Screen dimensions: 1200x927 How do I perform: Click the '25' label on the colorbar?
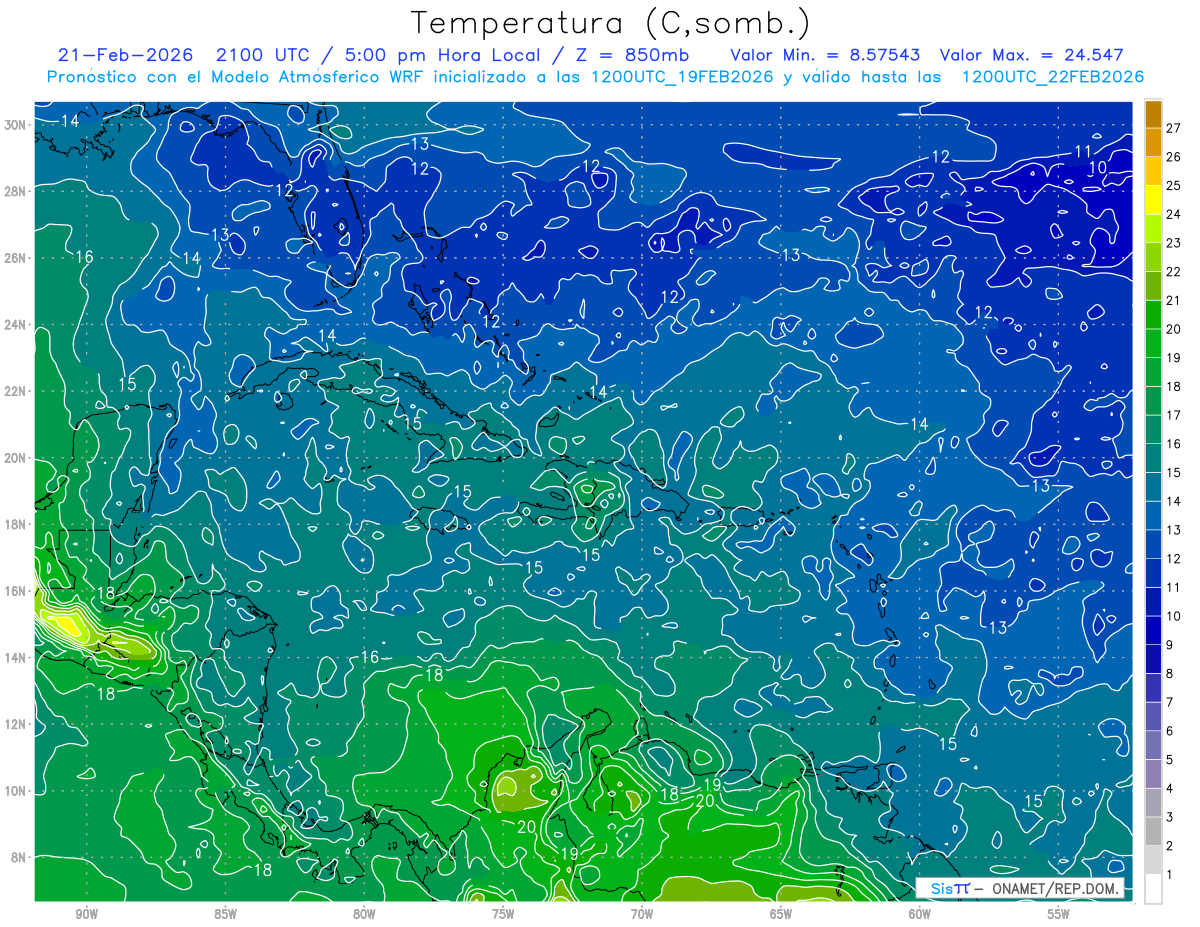(1174, 186)
